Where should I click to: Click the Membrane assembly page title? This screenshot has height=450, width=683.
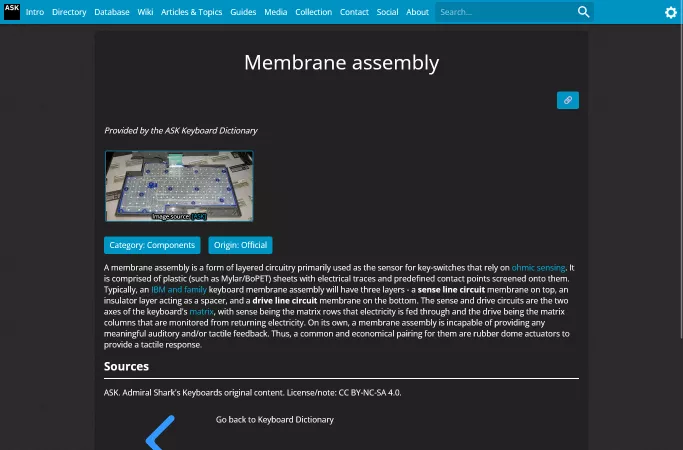point(342,63)
